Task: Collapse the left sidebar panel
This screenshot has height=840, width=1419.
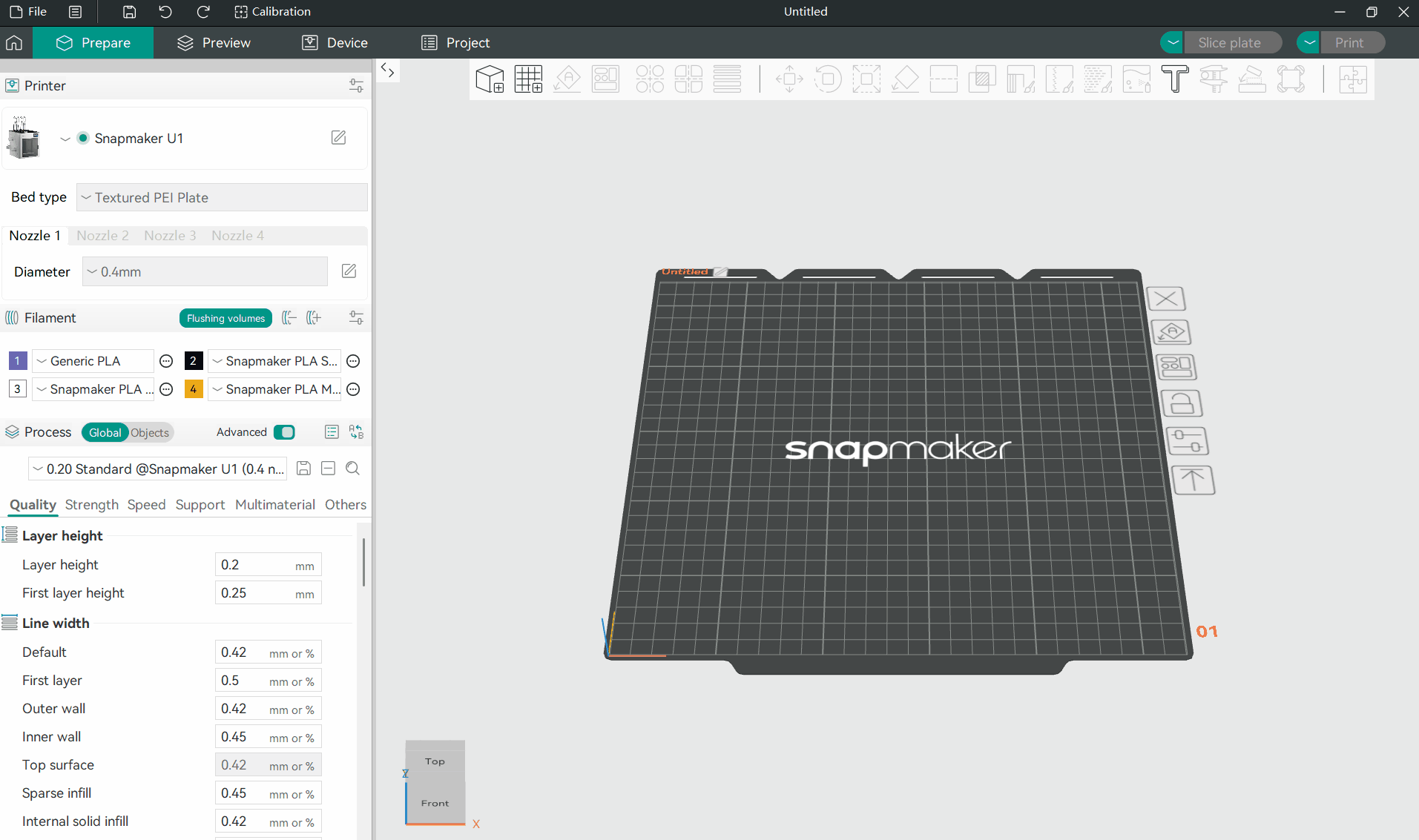Action: point(387,70)
